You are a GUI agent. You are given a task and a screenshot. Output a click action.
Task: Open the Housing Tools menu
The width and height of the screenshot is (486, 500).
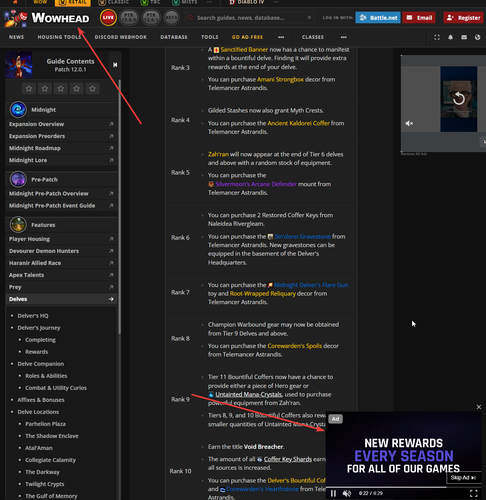pyautogui.click(x=59, y=37)
